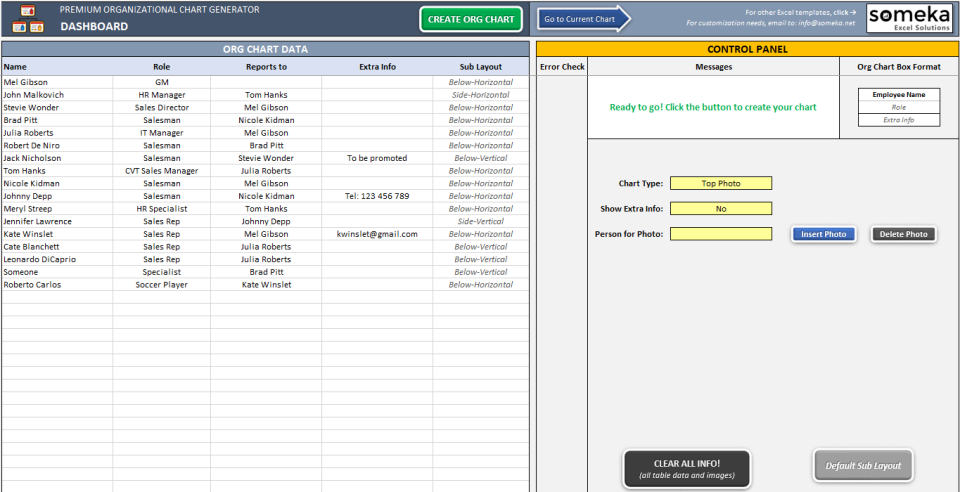Select 'Kate Winslet' in Reports to column
Screen dimensions: 960x492
266,285
